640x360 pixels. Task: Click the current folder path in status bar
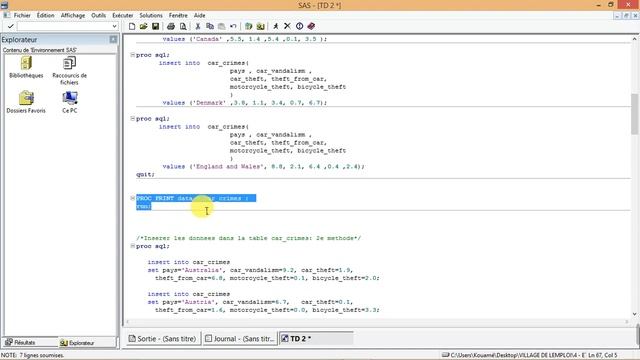pos(513,355)
